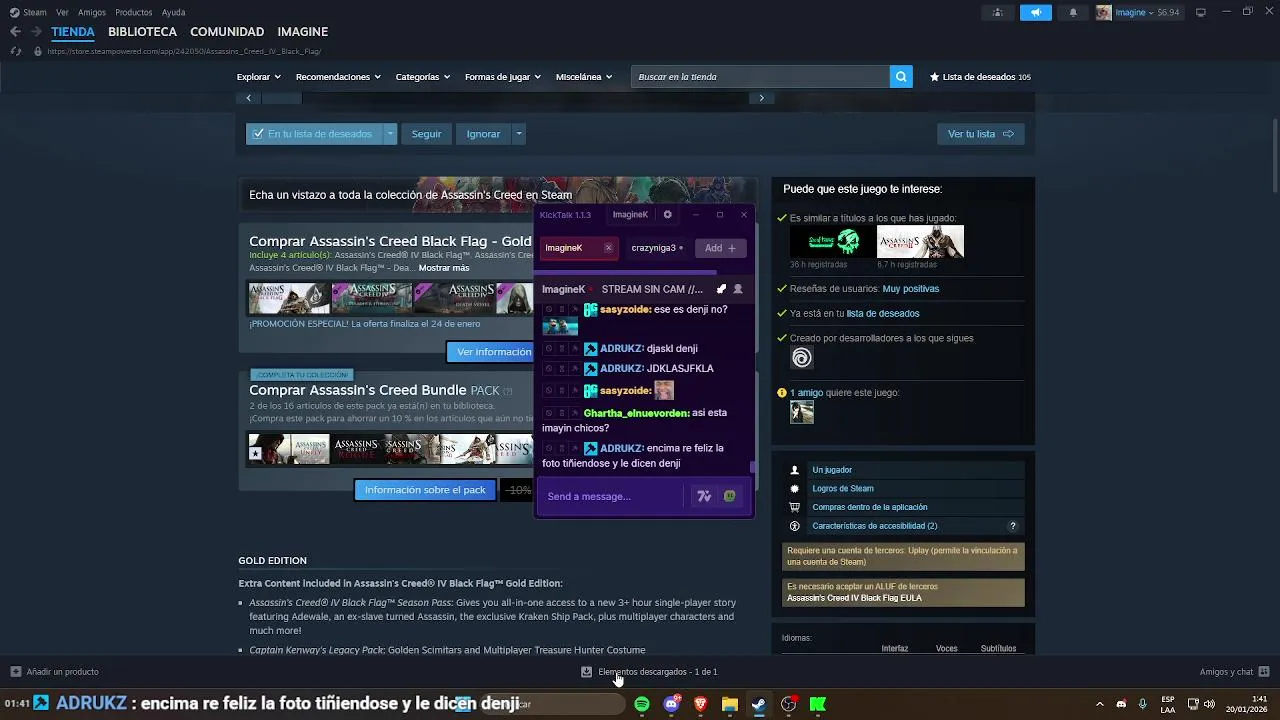This screenshot has height=720, width=1280.
Task: Switch to the COMUNIDAD tab
Action: point(227,32)
